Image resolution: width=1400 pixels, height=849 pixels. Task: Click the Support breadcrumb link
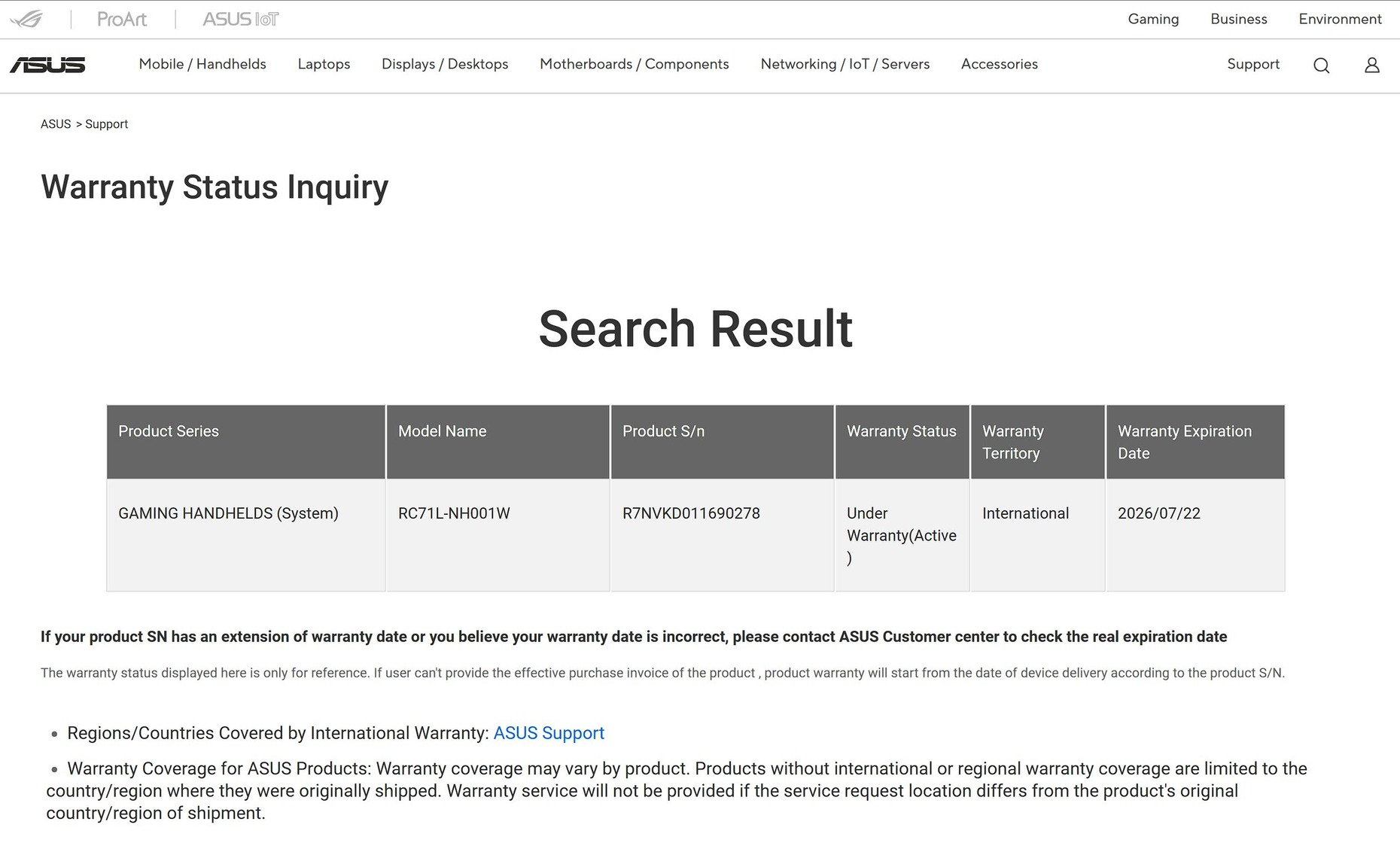(106, 124)
